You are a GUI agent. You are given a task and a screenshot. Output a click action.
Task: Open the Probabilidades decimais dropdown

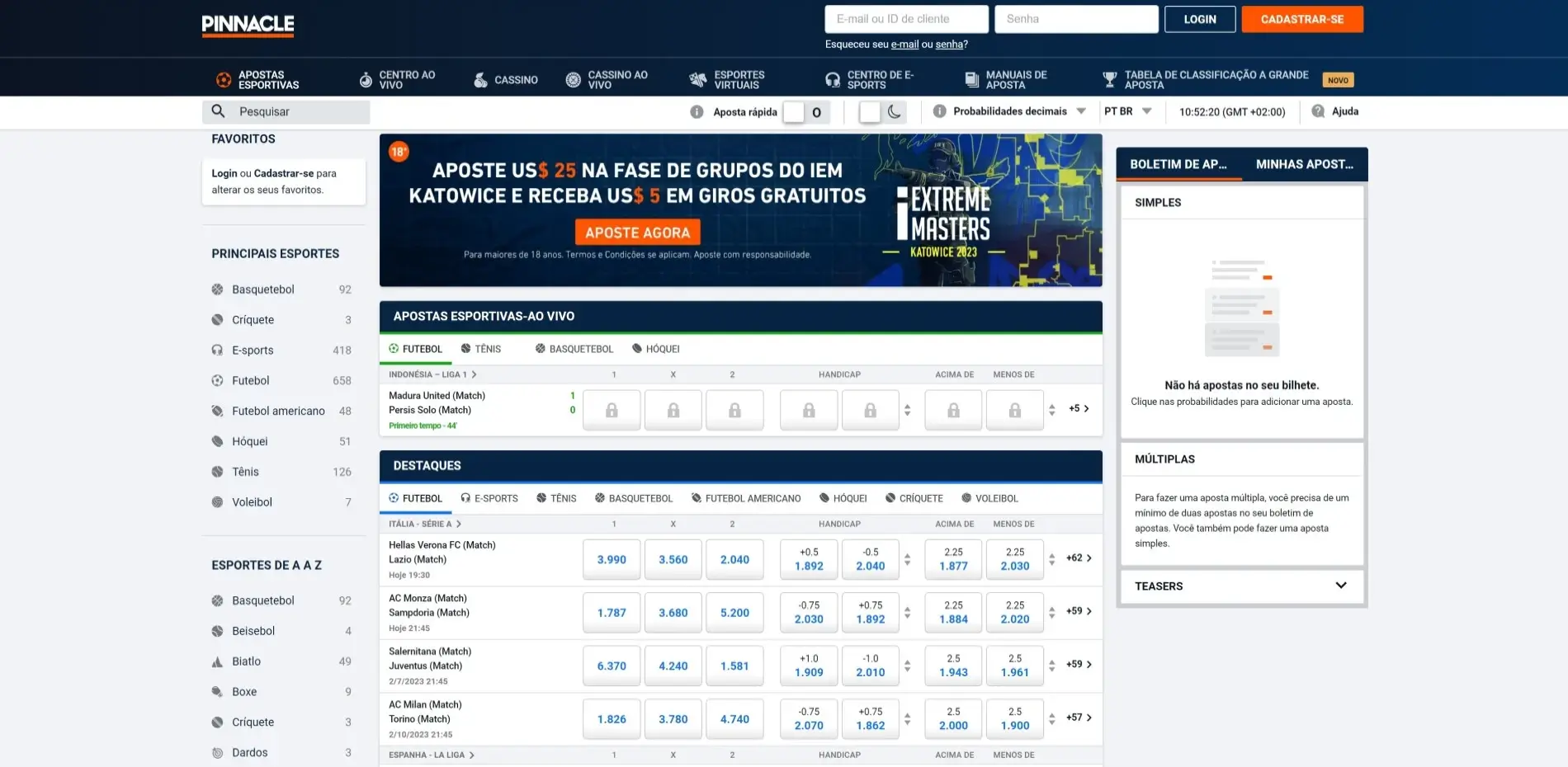click(1080, 111)
